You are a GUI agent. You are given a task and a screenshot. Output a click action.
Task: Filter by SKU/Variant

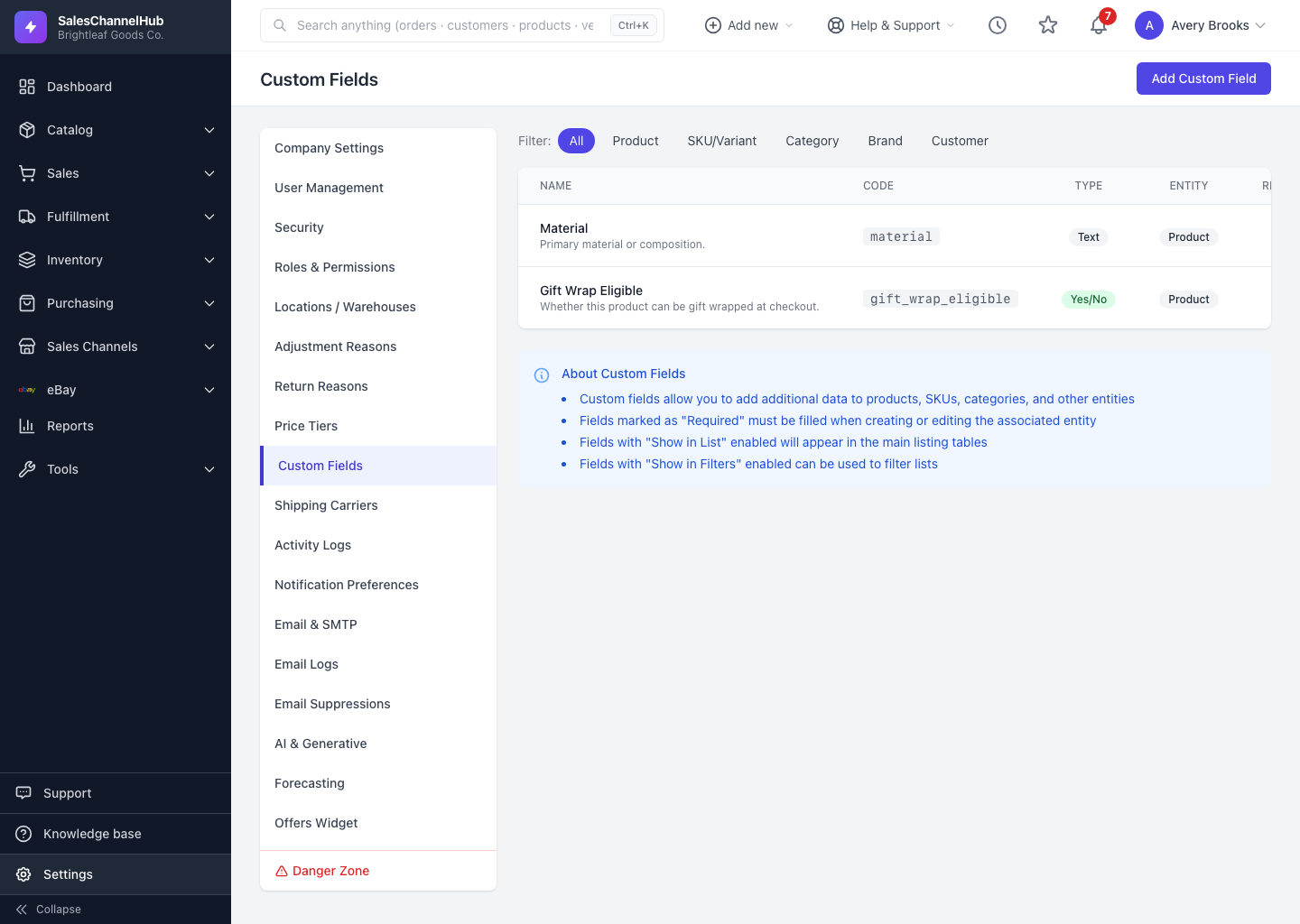tap(722, 141)
